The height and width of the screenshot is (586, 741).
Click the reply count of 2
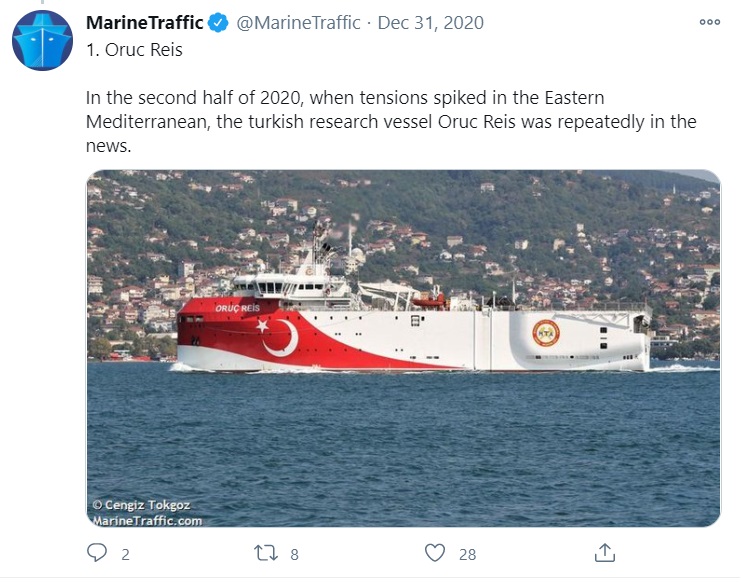click(x=125, y=553)
